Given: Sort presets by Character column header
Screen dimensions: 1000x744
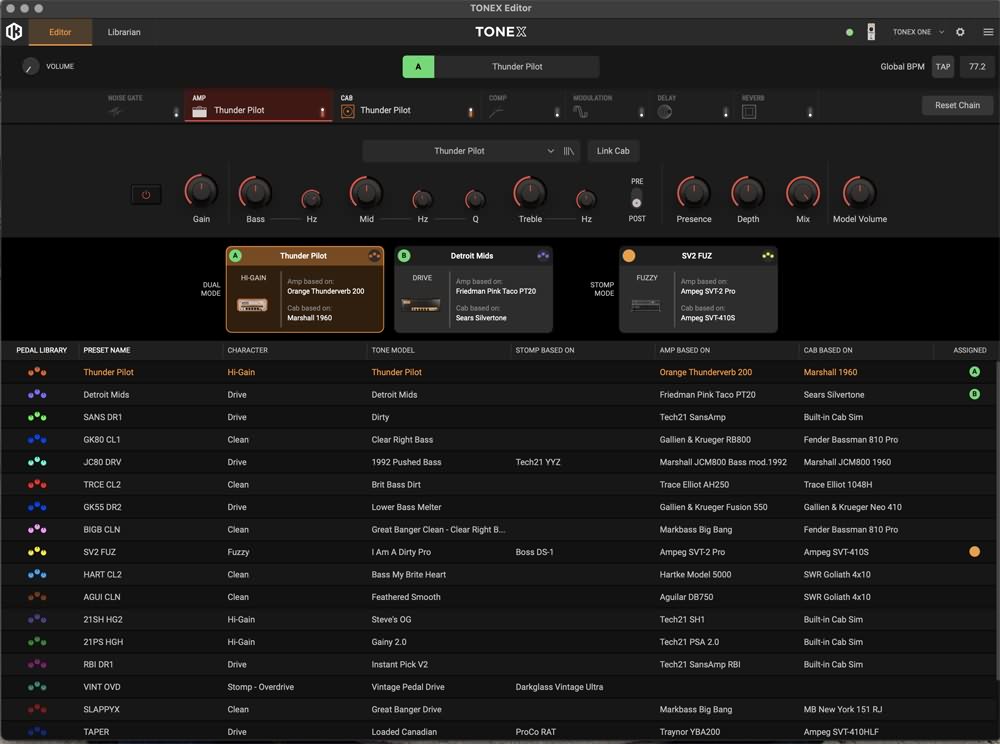Looking at the screenshot, I should click(248, 350).
